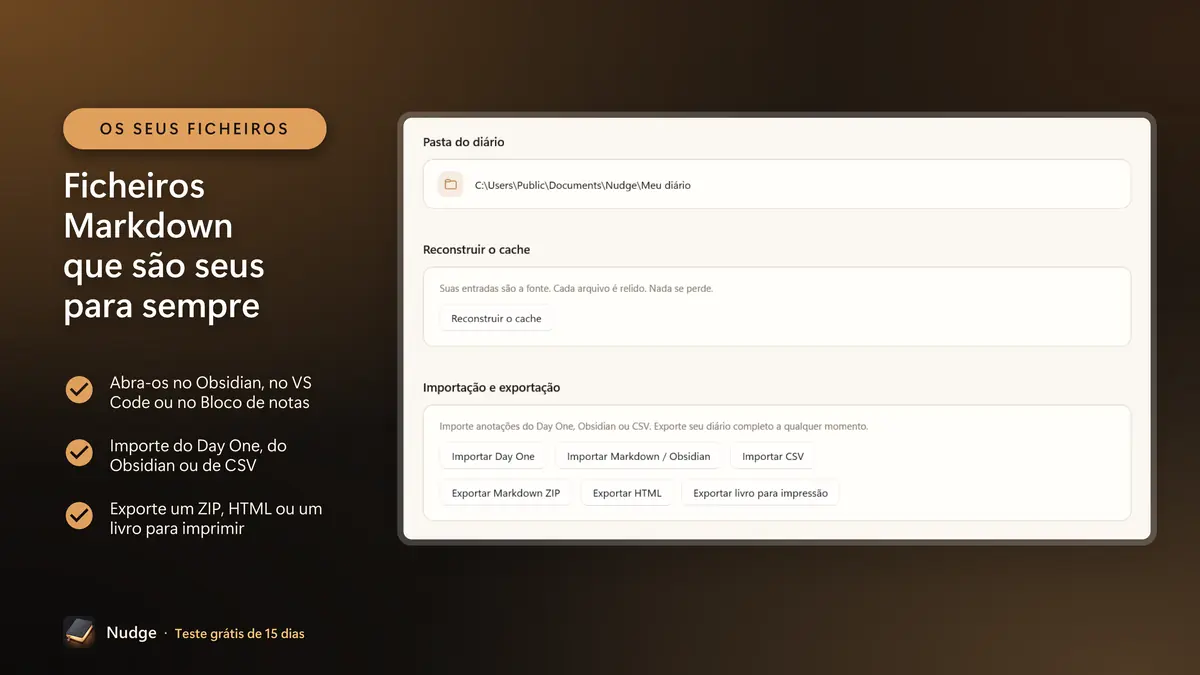Click the Nudge app name text
This screenshot has height=675, width=1200.
132,633
